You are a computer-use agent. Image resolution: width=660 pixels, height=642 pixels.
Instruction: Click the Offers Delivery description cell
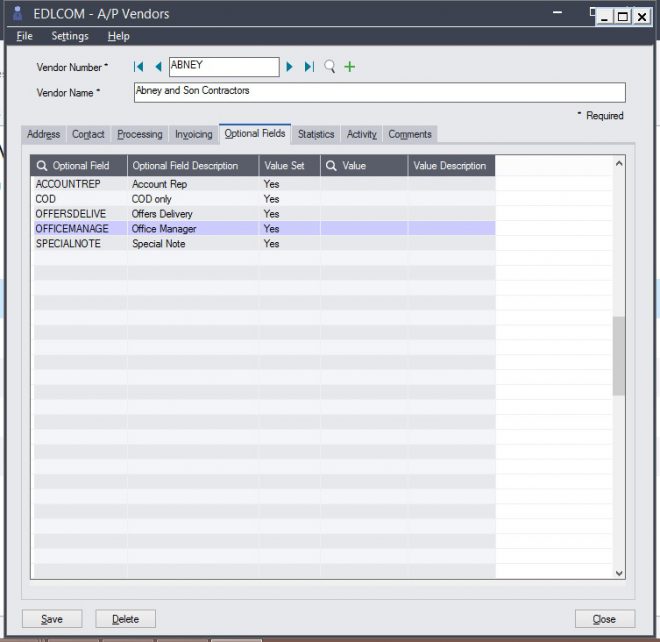[x=193, y=214]
